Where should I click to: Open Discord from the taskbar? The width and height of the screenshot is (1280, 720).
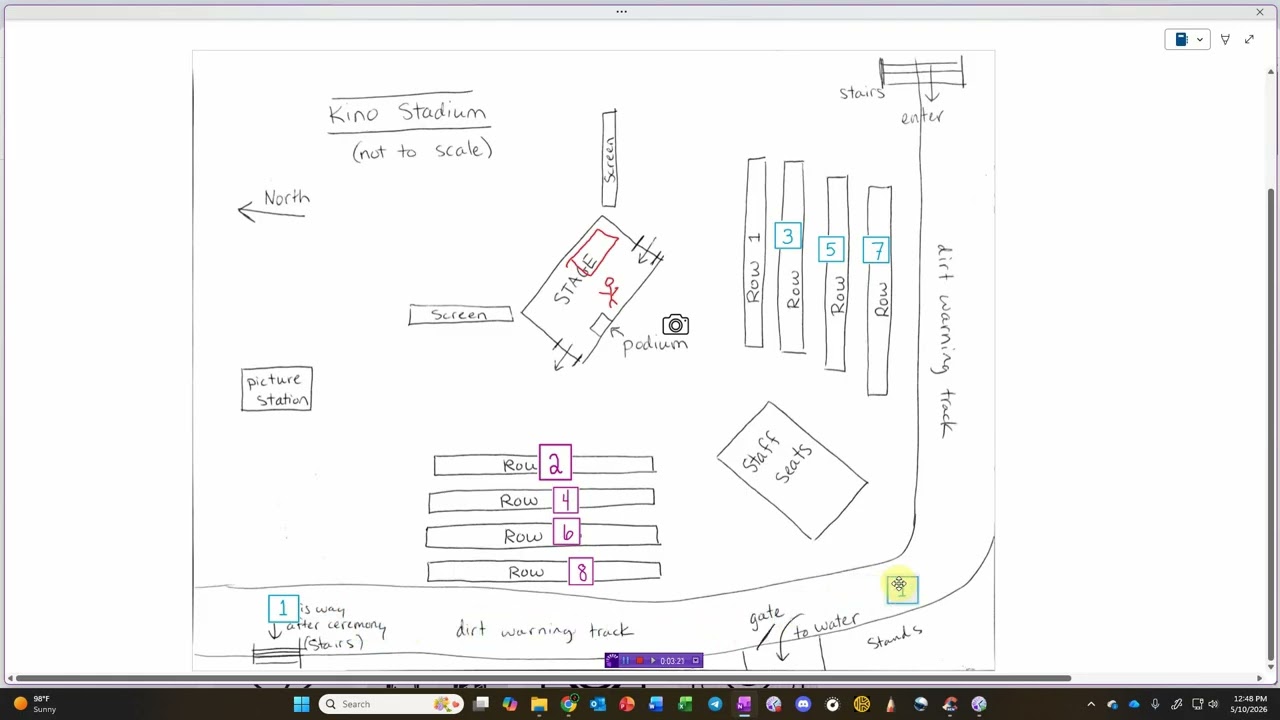(x=803, y=704)
